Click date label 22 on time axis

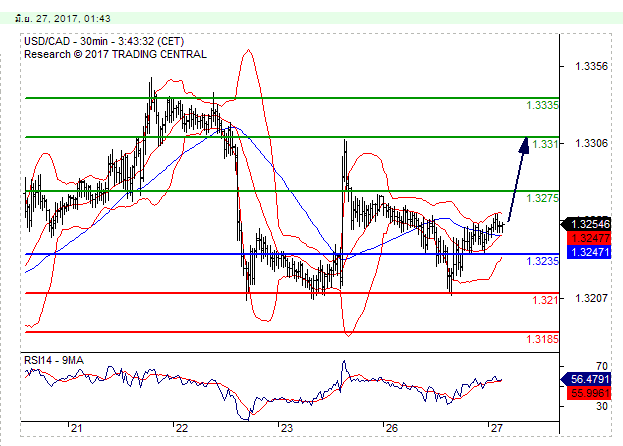[x=181, y=428]
